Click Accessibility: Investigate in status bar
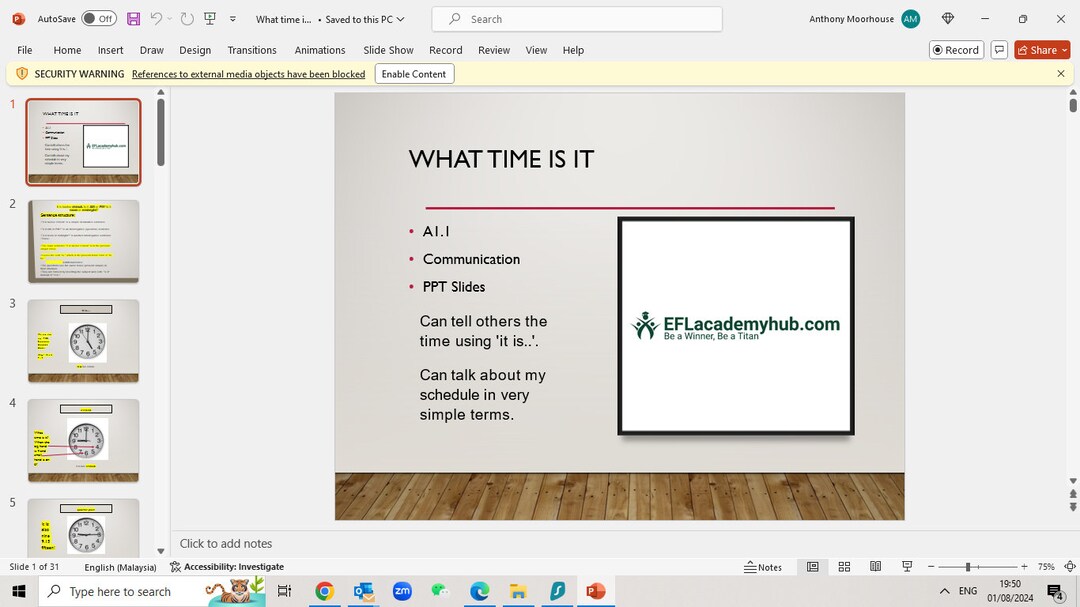The width and height of the screenshot is (1080, 607). pos(227,566)
